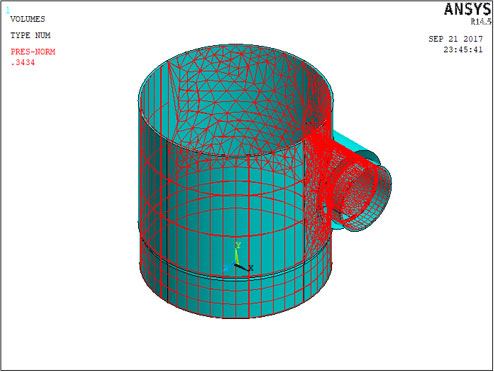The height and width of the screenshot is (372, 494).
Task: Select the red PRES-NORM label
Action: coord(33,52)
